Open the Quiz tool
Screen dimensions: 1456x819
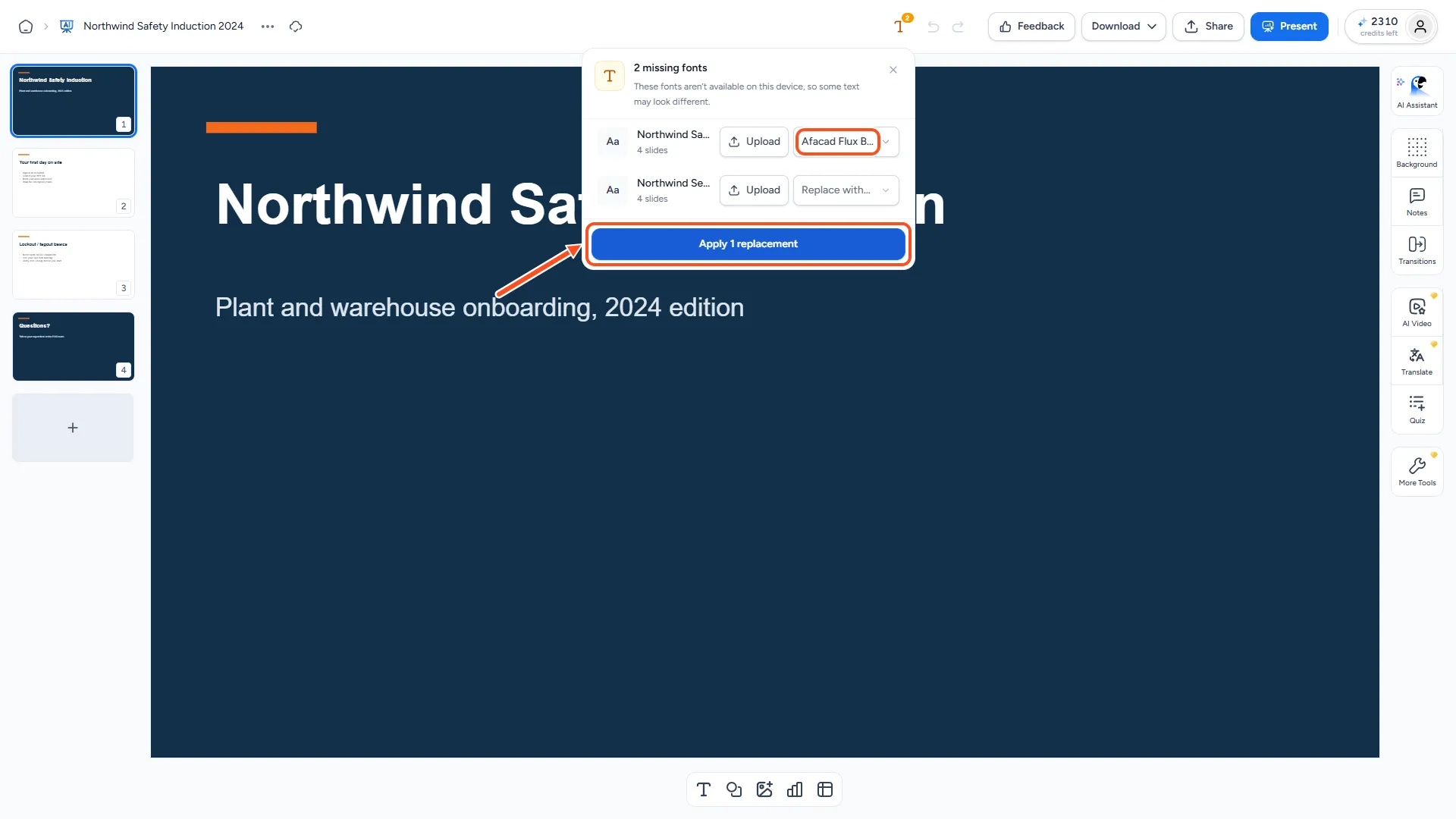point(1417,409)
